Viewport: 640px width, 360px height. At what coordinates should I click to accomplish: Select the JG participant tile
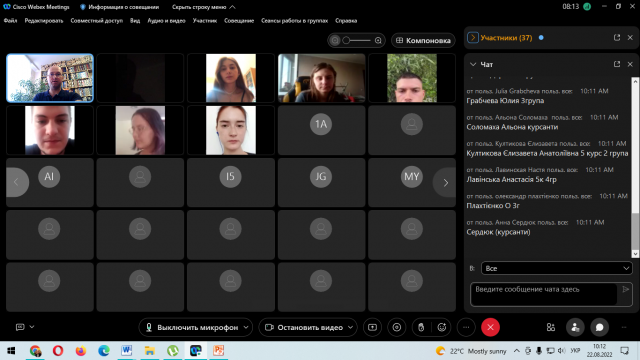pos(322,182)
